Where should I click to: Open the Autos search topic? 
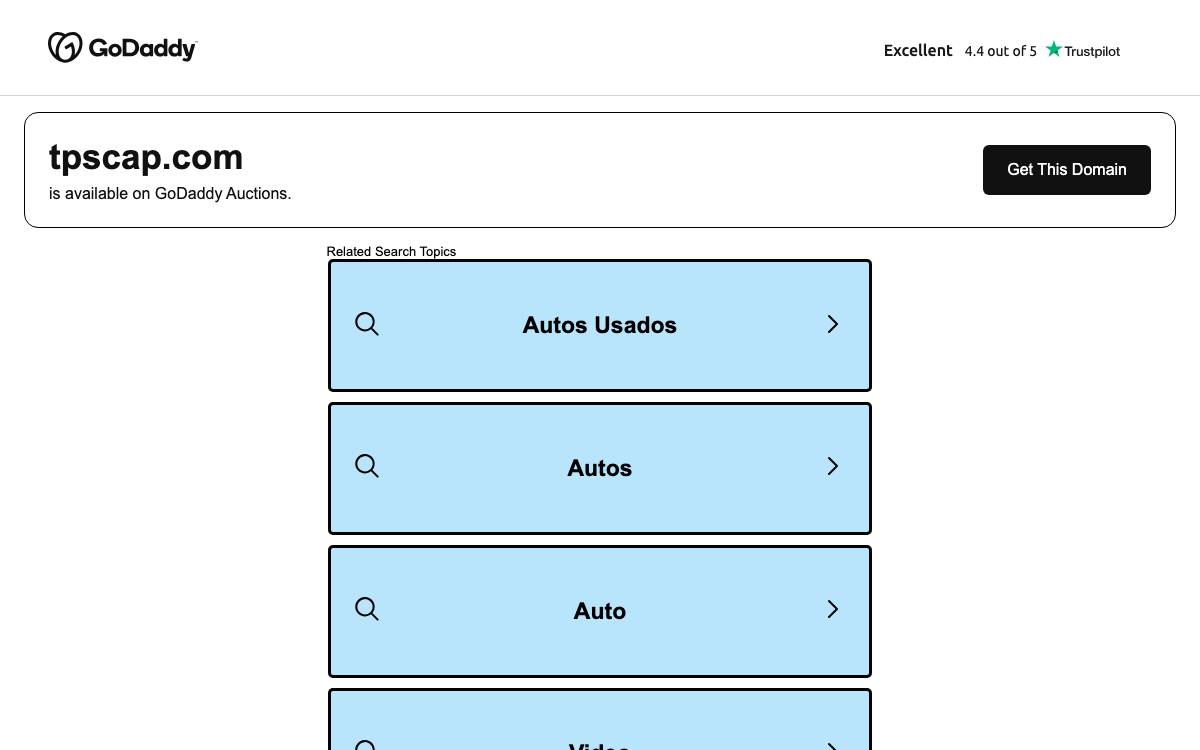pos(600,468)
